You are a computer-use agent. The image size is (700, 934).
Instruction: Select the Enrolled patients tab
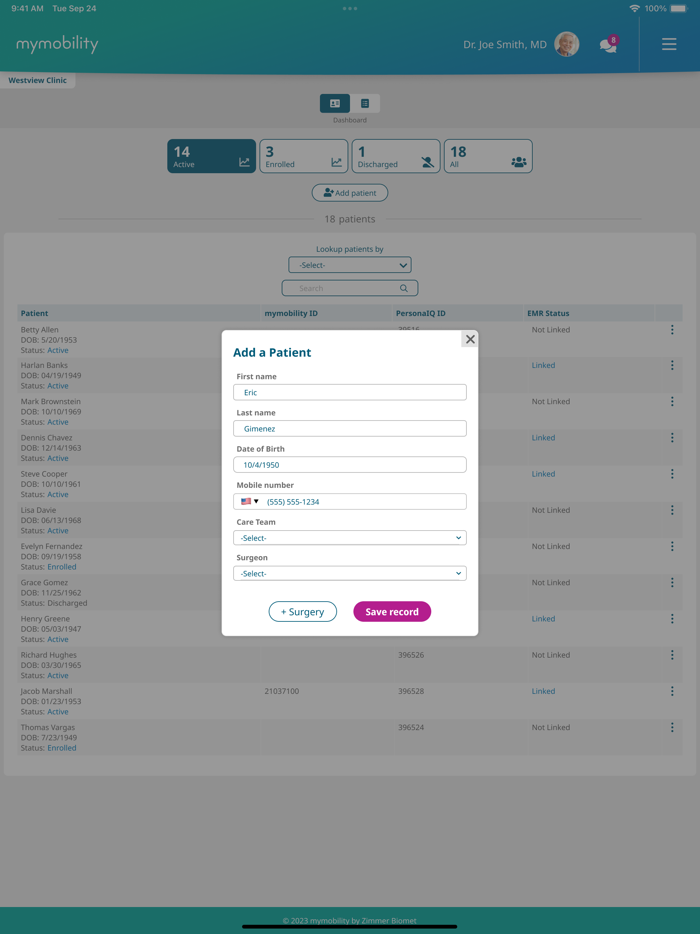click(304, 156)
